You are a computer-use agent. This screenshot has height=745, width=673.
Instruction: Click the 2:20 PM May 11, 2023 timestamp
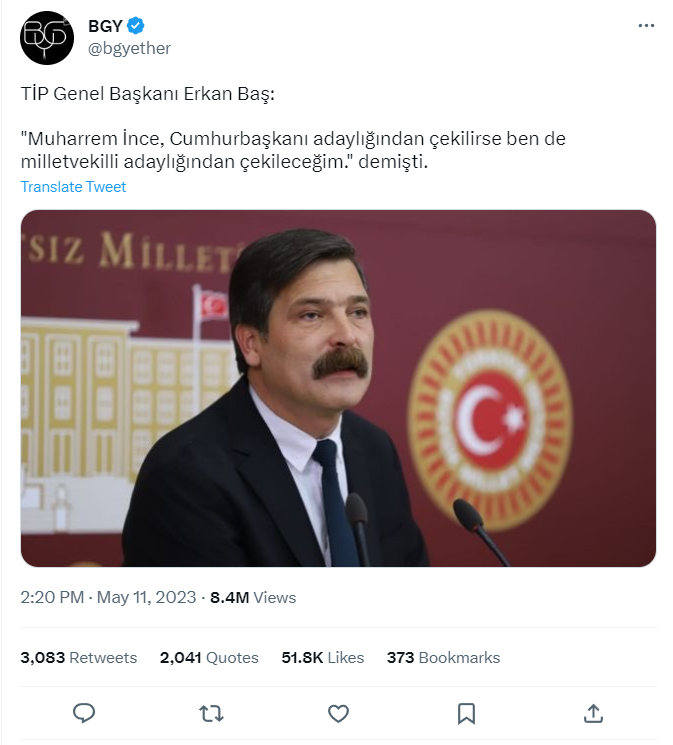tap(107, 597)
